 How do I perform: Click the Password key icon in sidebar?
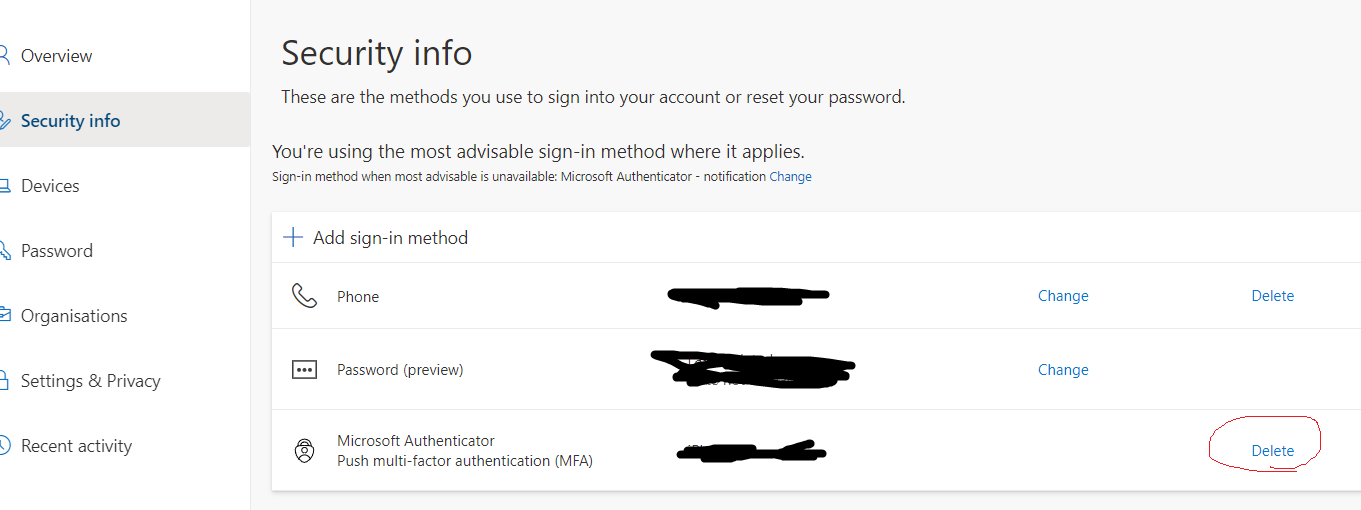(x=4, y=251)
